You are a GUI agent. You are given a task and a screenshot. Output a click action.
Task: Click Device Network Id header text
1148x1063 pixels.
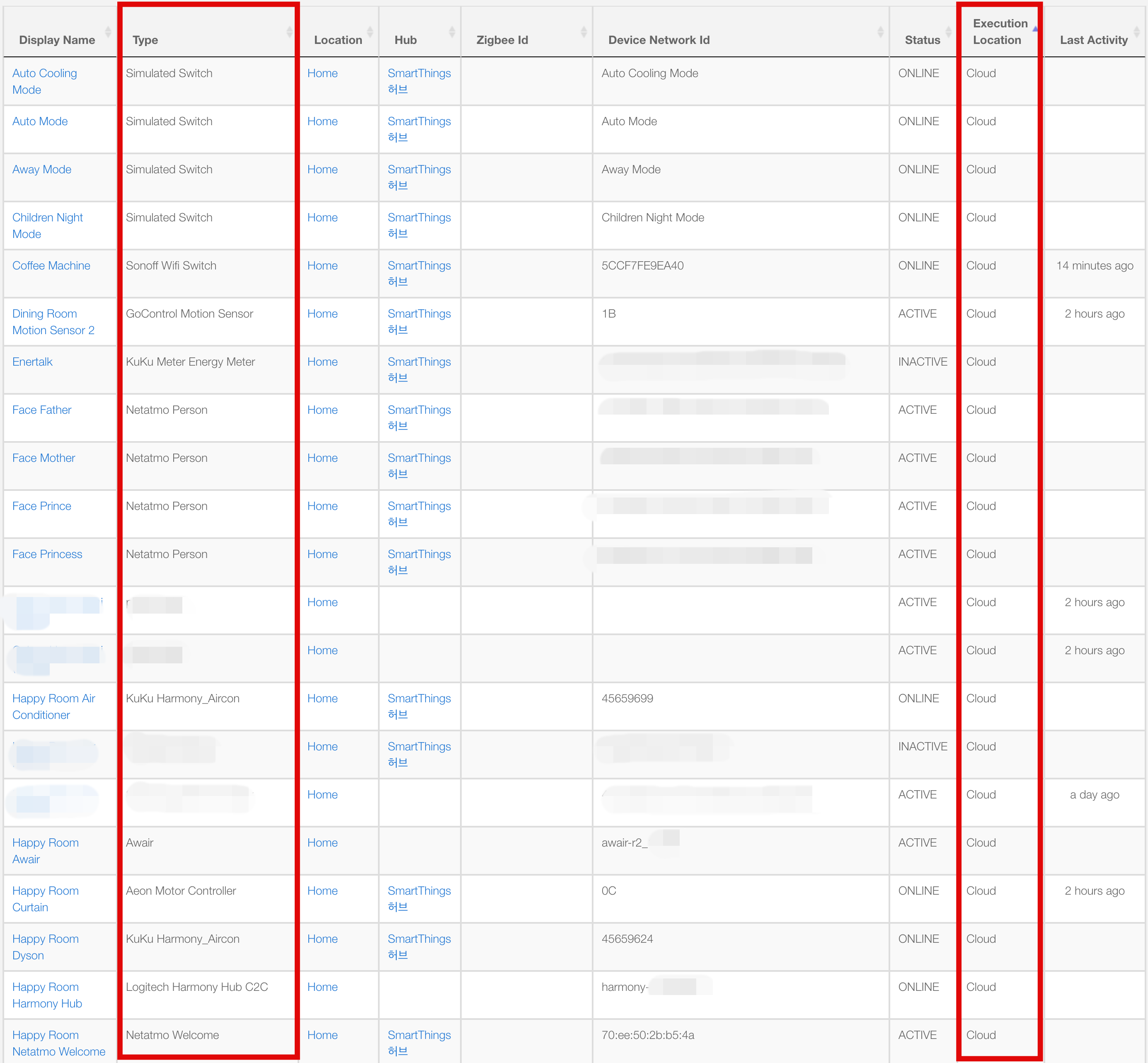(659, 40)
